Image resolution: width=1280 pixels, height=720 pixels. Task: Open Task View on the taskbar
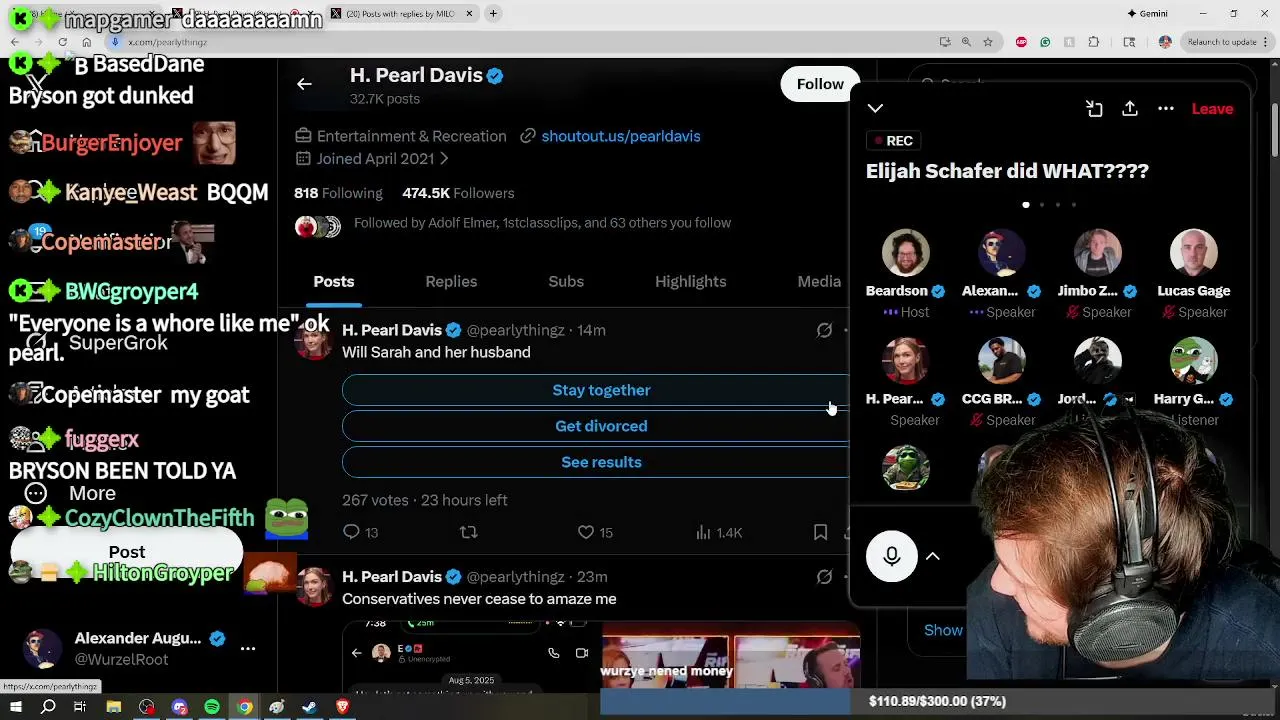click(x=80, y=707)
